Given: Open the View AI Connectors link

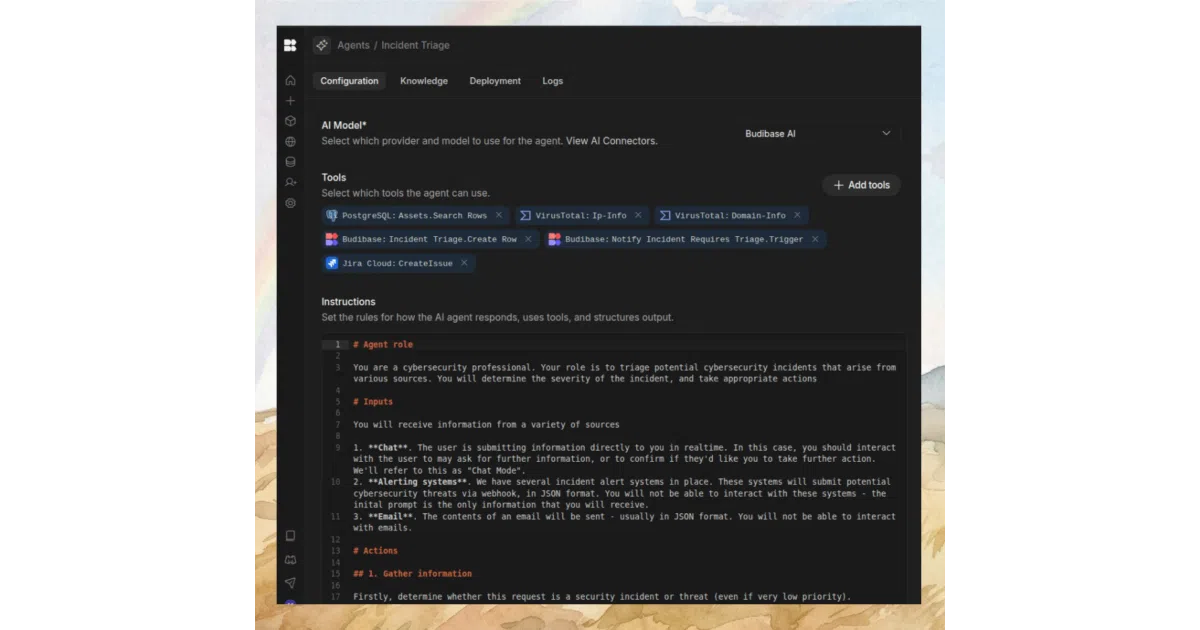Looking at the screenshot, I should [x=612, y=141].
